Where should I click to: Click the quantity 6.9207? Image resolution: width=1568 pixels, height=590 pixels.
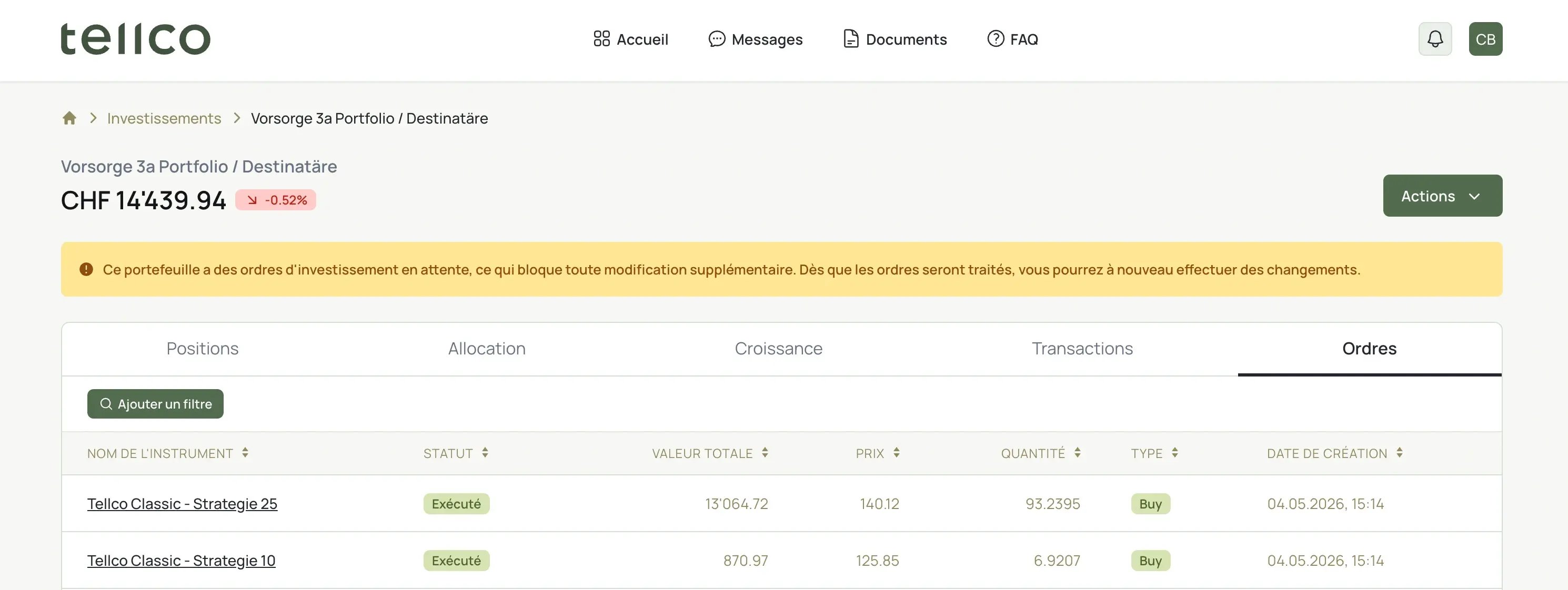[1057, 560]
